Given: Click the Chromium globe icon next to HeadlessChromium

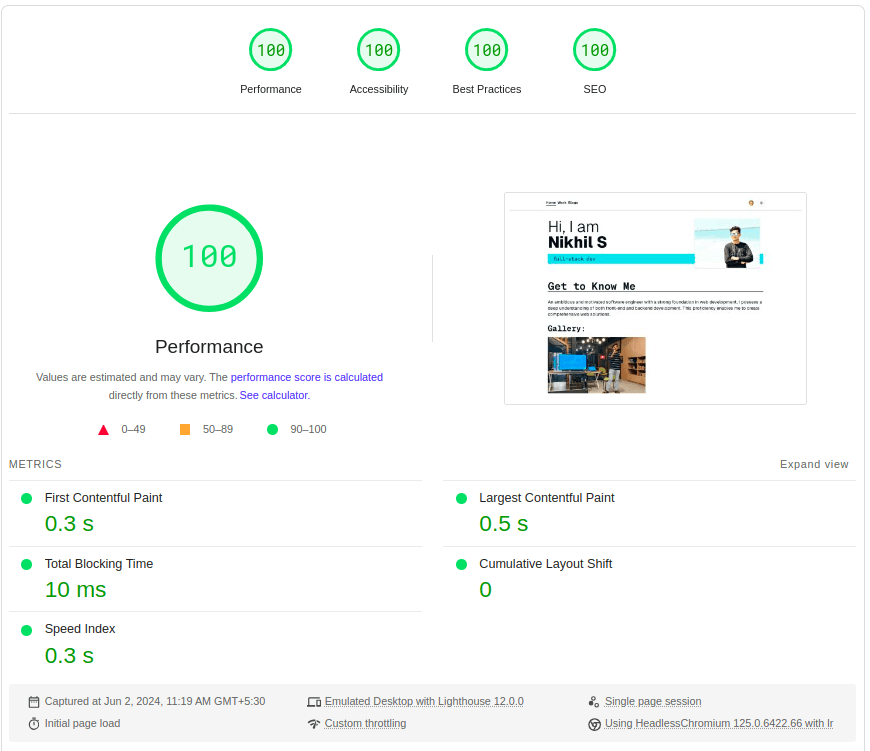Looking at the screenshot, I should click(x=594, y=723).
